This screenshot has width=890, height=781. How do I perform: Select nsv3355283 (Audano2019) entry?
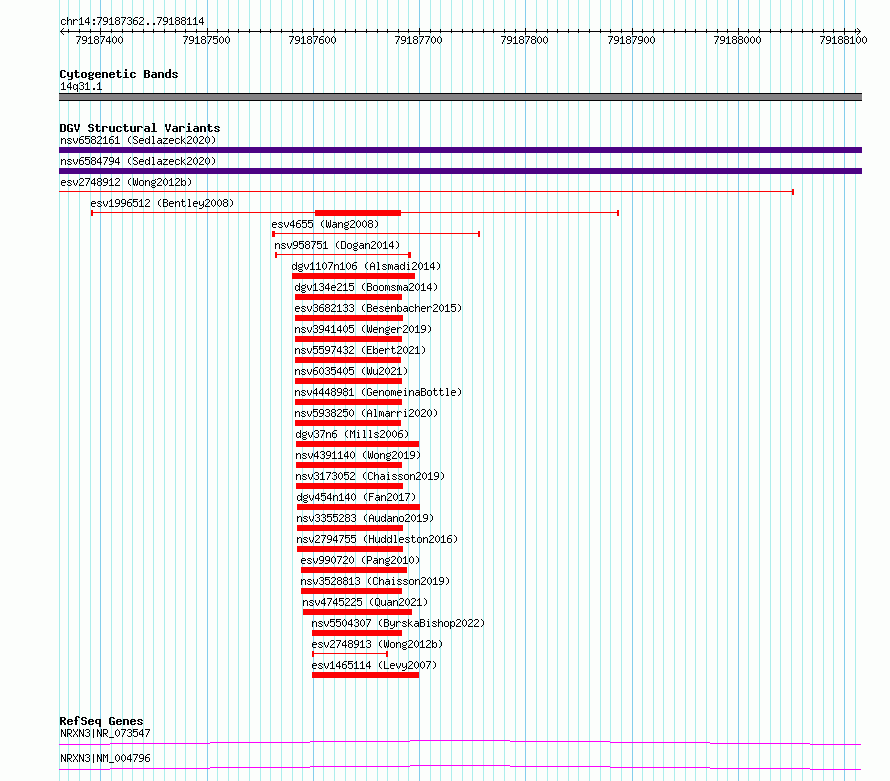(x=365, y=518)
